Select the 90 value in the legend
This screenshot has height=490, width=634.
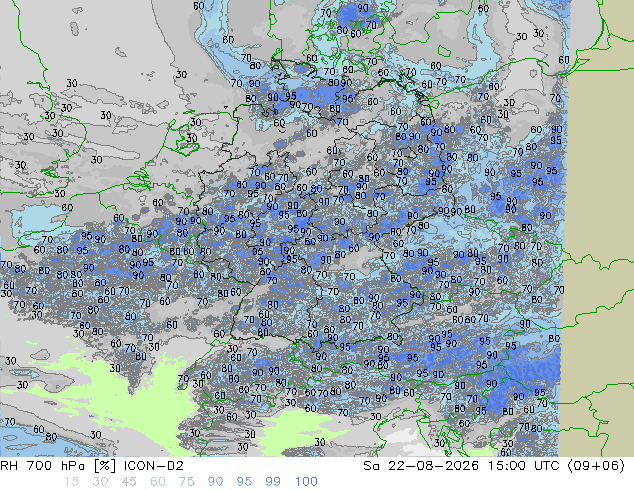click(x=215, y=482)
